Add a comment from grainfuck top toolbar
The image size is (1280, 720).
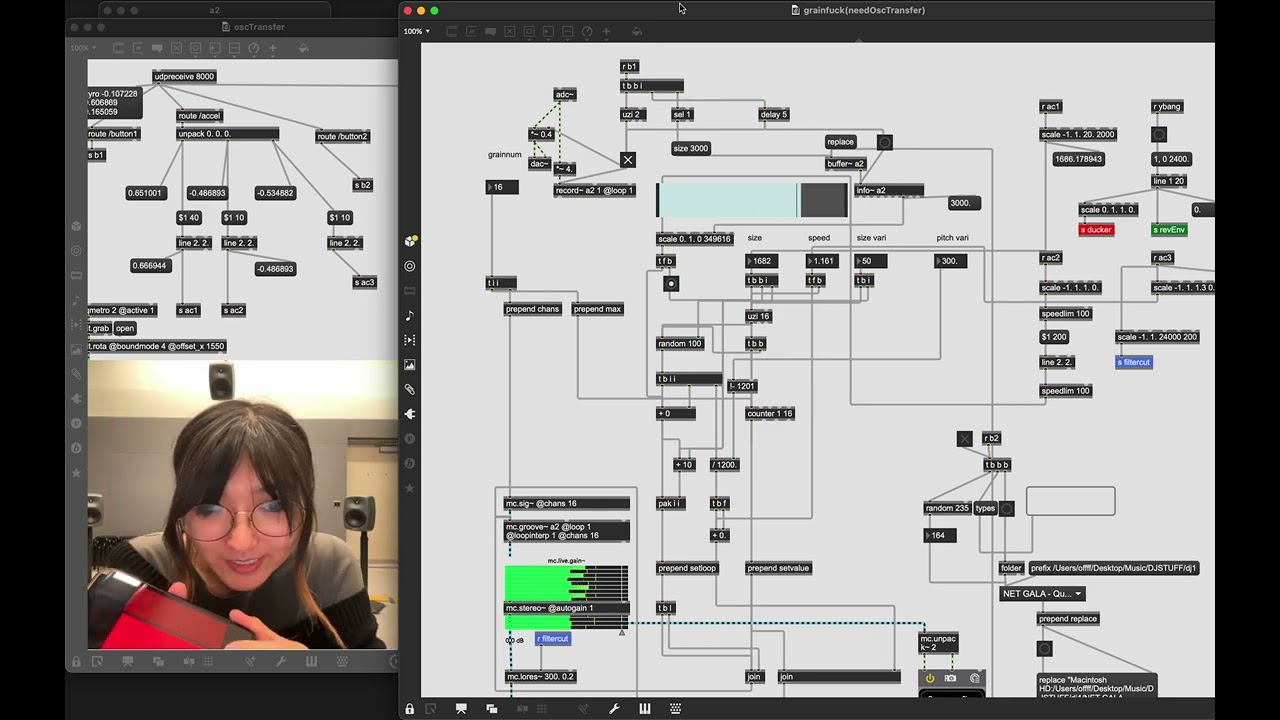click(490, 32)
